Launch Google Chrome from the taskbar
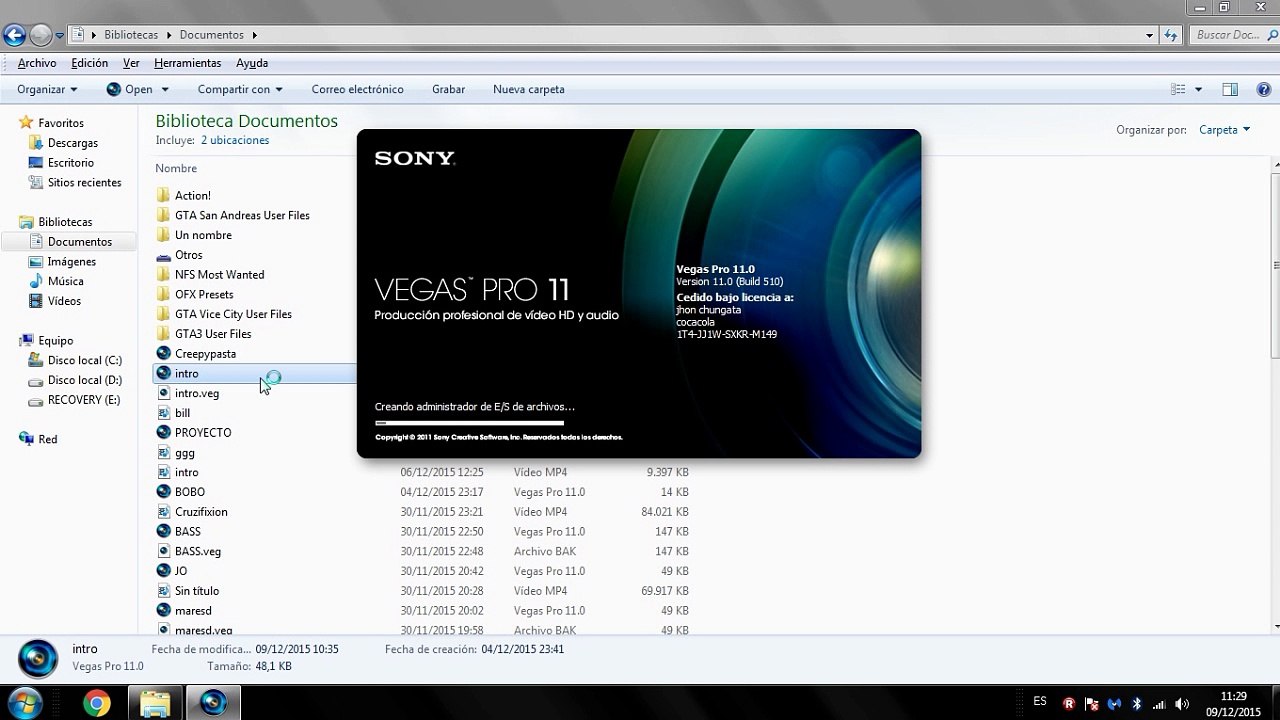 click(x=97, y=704)
